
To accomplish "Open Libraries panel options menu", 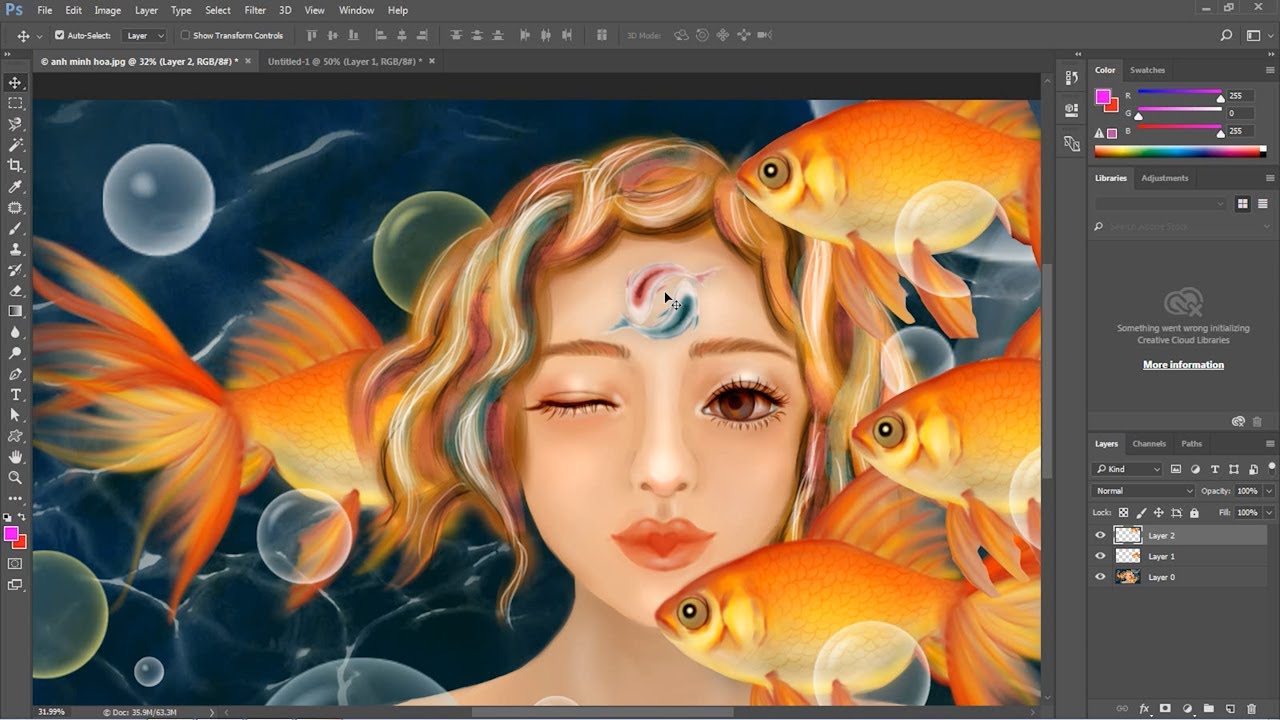I will coord(1270,178).
